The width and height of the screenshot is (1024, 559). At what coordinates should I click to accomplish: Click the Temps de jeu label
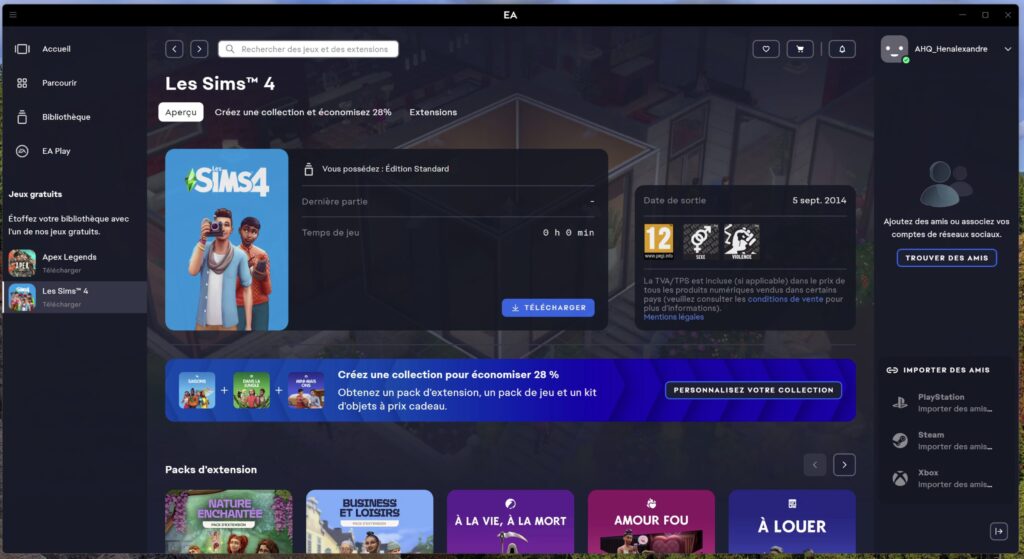pos(330,232)
